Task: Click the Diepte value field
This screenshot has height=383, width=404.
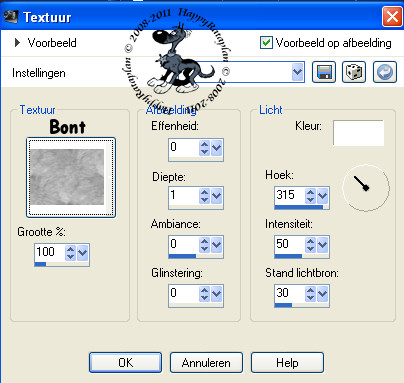Action: [x=184, y=195]
